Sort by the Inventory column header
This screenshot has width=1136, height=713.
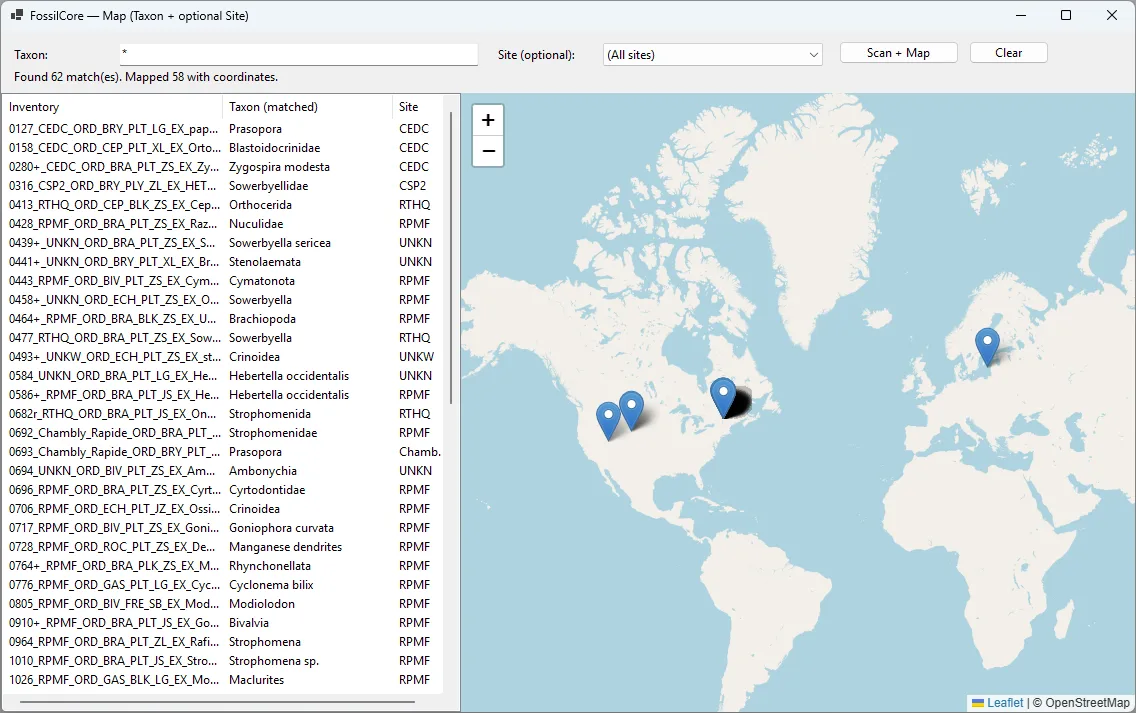coord(114,107)
